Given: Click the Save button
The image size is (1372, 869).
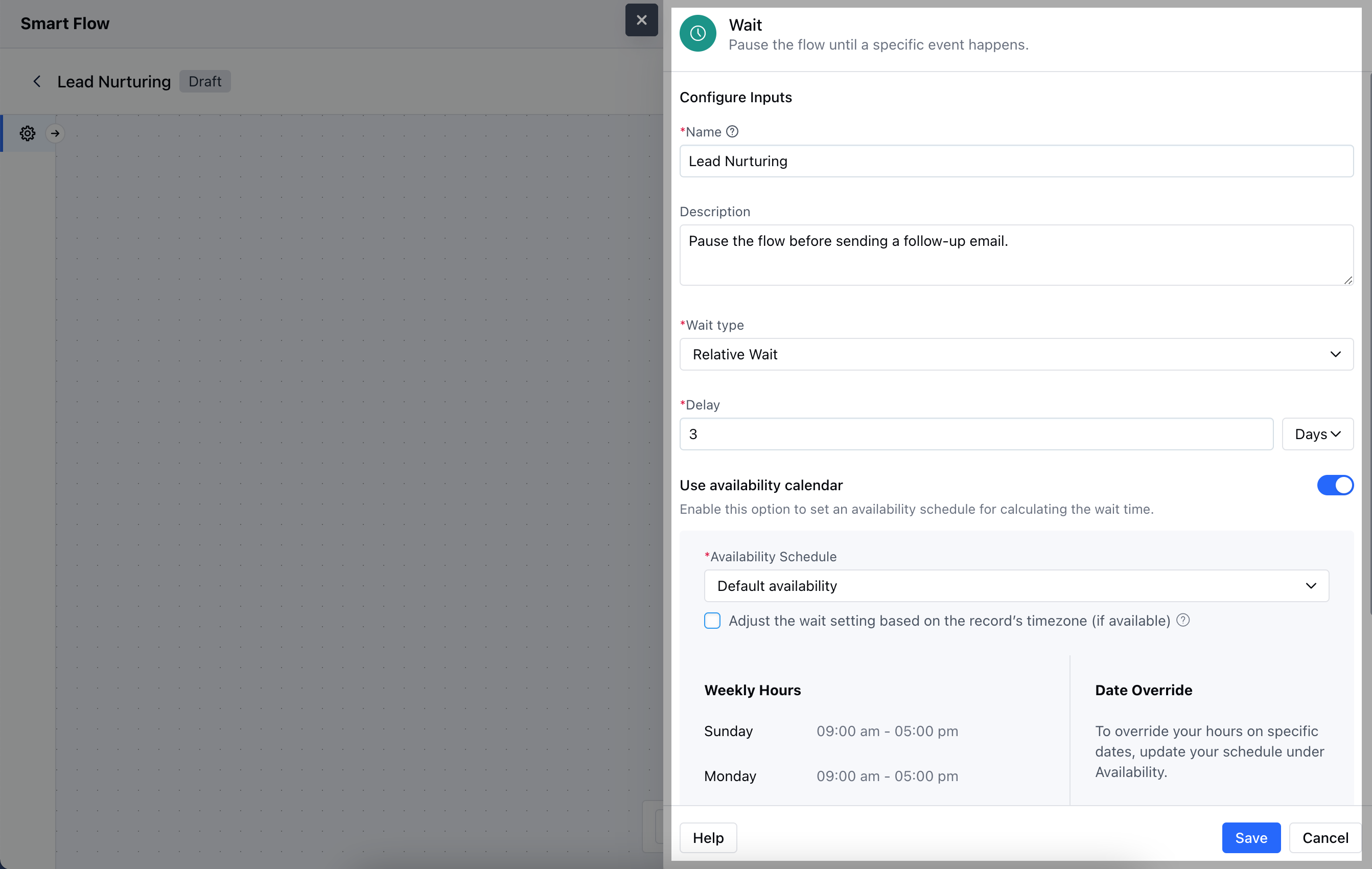Looking at the screenshot, I should coord(1250,838).
